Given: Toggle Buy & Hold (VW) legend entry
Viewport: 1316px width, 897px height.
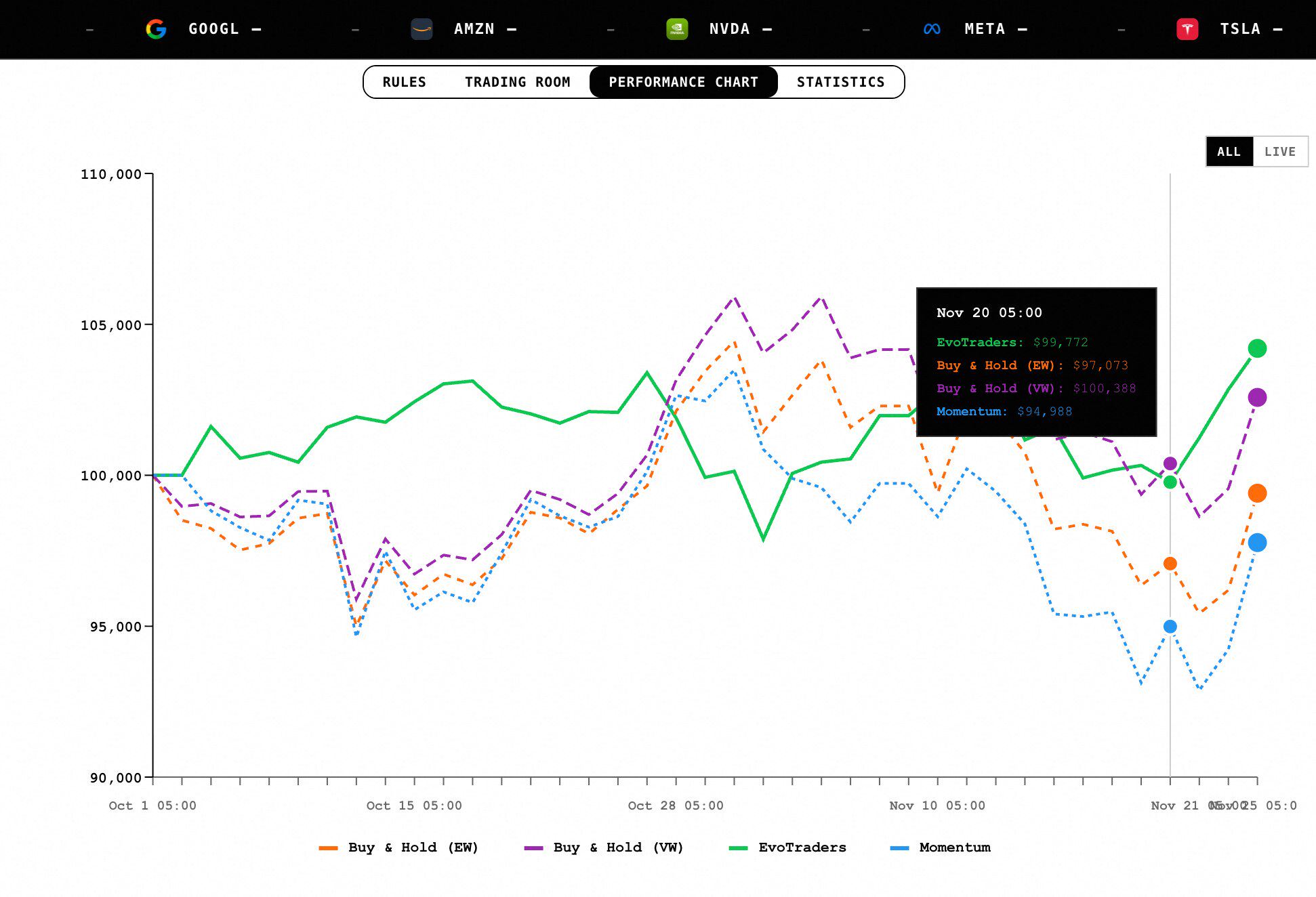Looking at the screenshot, I should point(618,848).
